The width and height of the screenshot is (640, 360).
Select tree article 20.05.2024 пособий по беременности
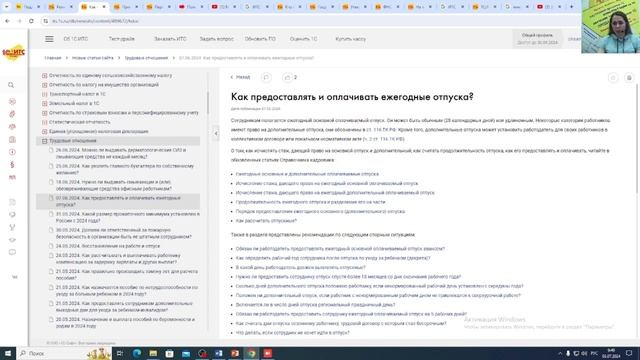click(x=124, y=323)
